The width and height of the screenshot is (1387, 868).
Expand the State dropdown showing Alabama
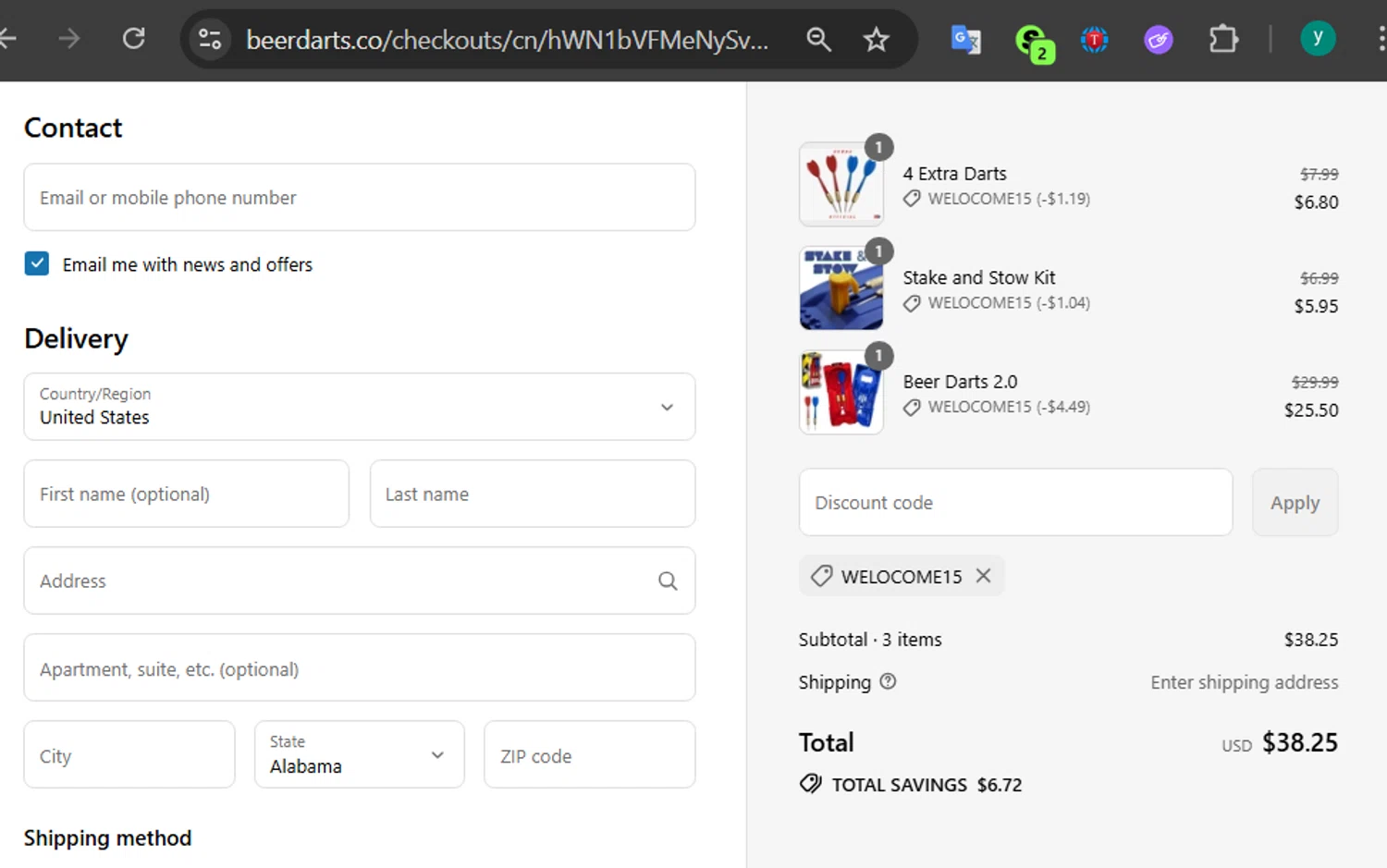tap(360, 754)
